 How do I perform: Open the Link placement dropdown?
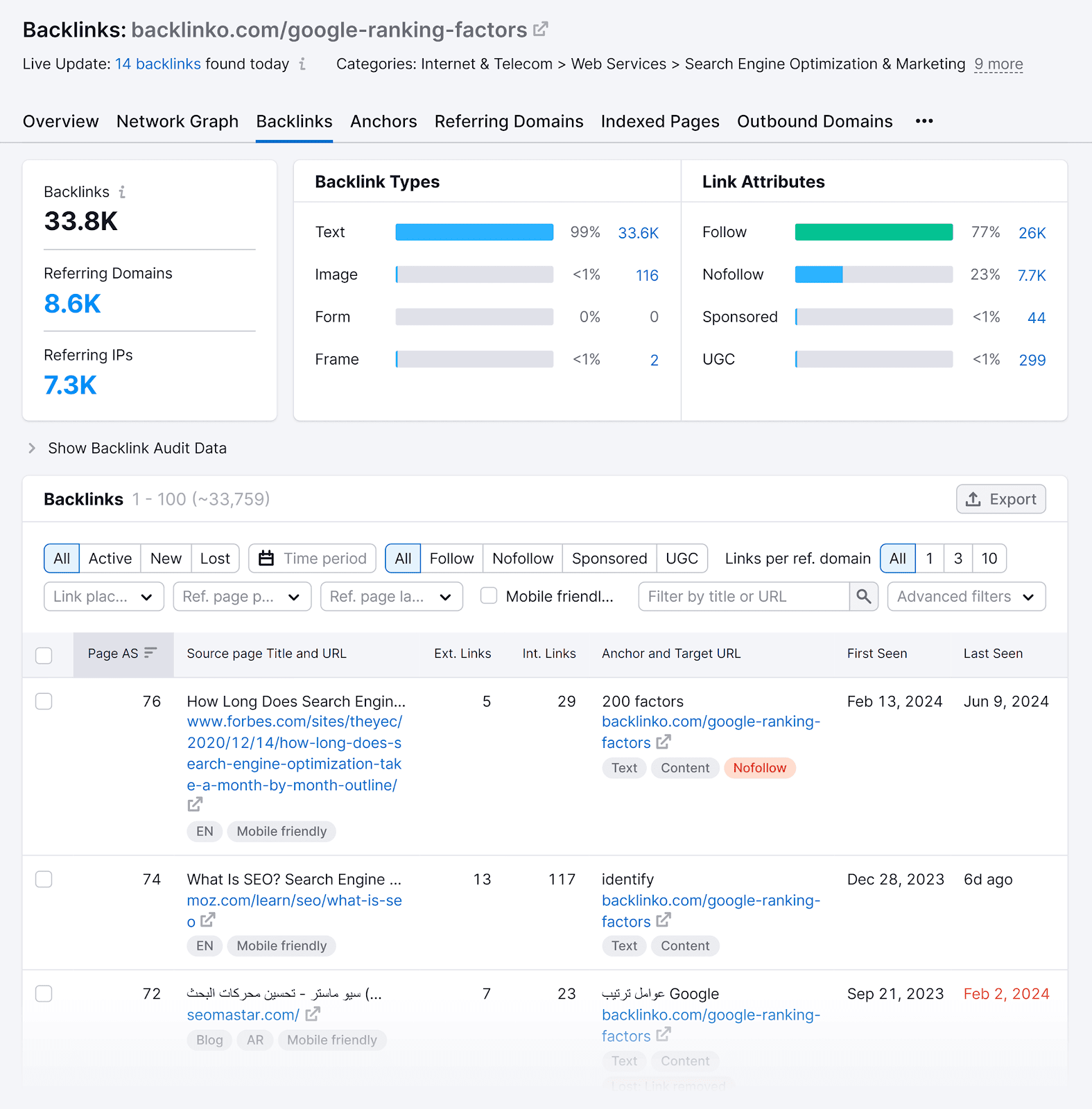click(104, 597)
